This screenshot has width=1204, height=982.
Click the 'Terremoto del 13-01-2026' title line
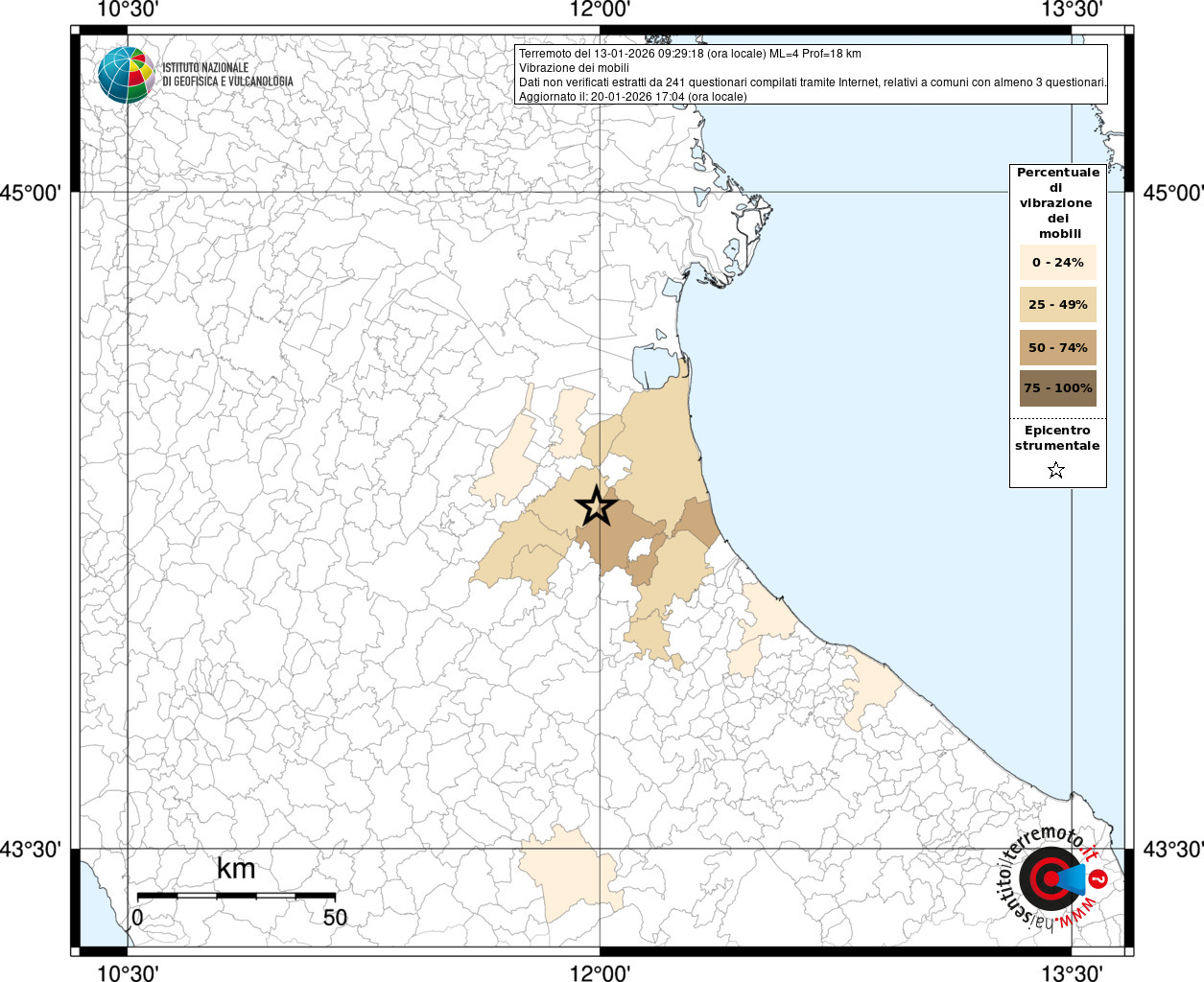pos(690,54)
